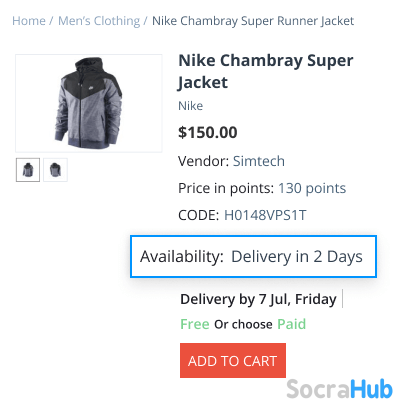Select the first front-view jacket thumbnail
The width and height of the screenshot is (400, 400).
tap(28, 170)
